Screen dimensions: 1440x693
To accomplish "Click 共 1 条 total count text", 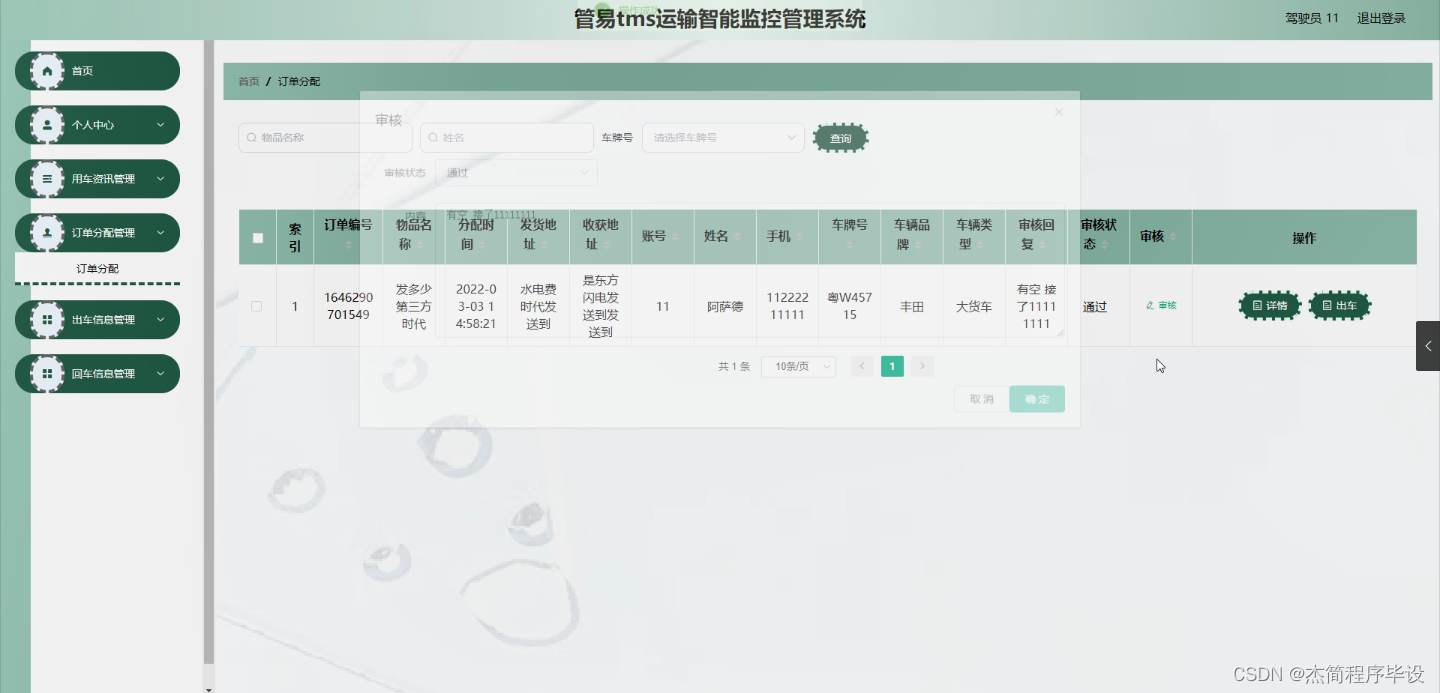I will pyautogui.click(x=734, y=367).
